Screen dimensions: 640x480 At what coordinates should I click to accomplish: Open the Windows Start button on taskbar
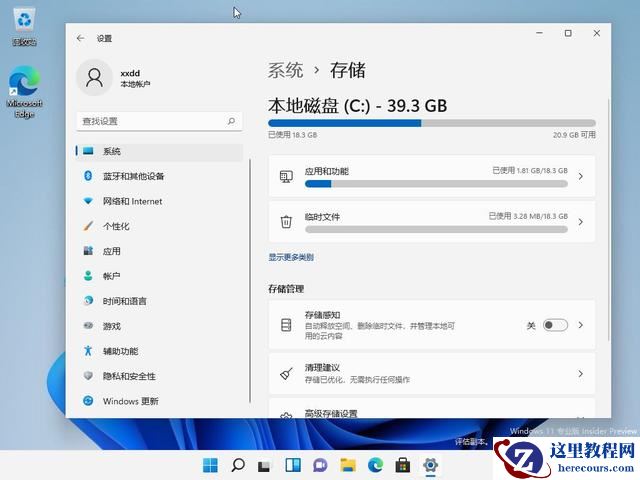click(x=211, y=465)
